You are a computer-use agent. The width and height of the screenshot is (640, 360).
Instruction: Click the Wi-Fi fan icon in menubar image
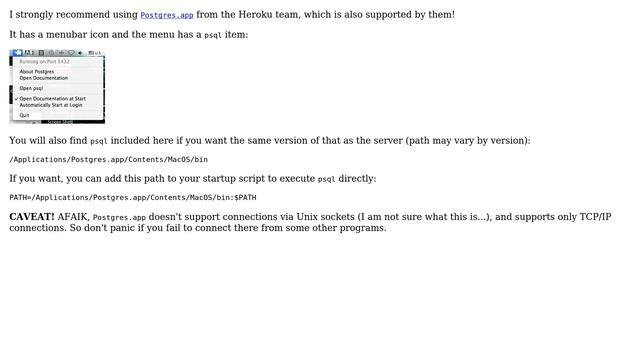click(71, 53)
